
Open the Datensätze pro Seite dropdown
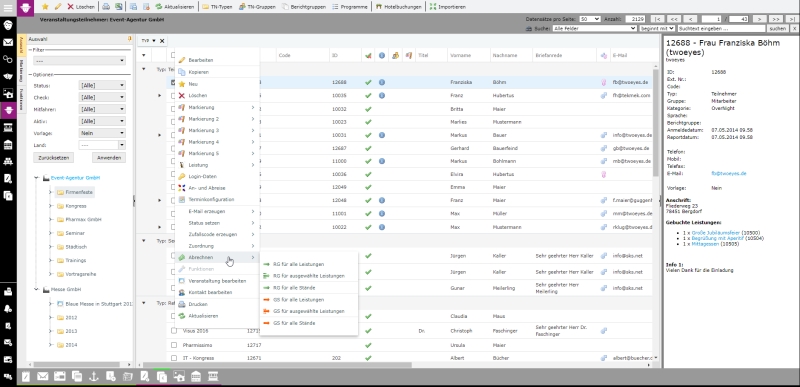click(x=590, y=19)
